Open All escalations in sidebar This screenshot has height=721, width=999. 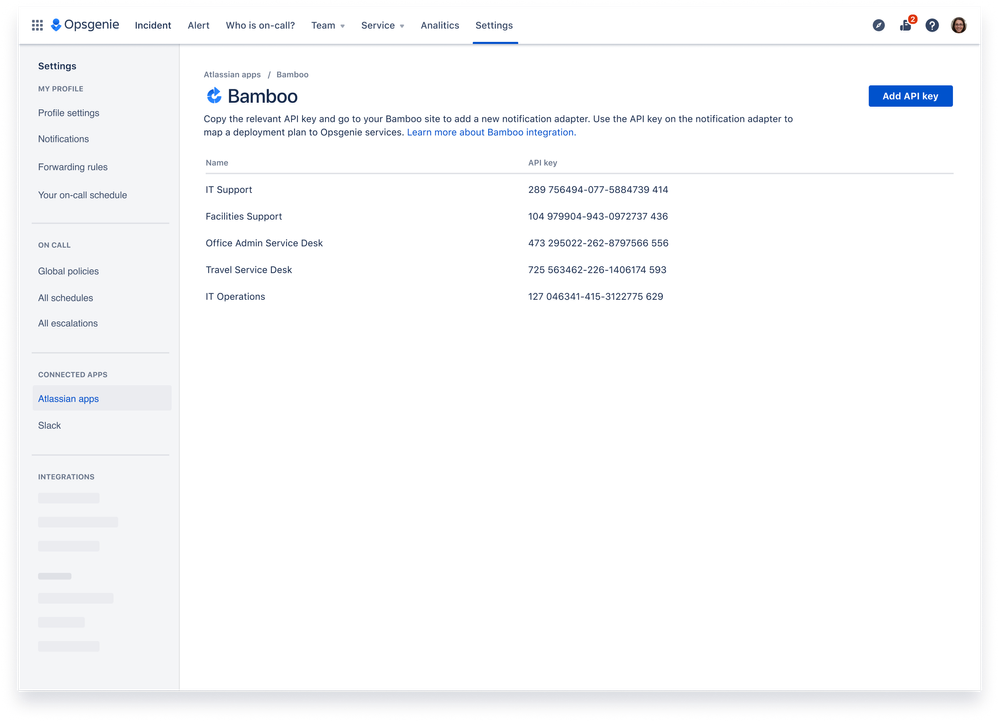68,324
